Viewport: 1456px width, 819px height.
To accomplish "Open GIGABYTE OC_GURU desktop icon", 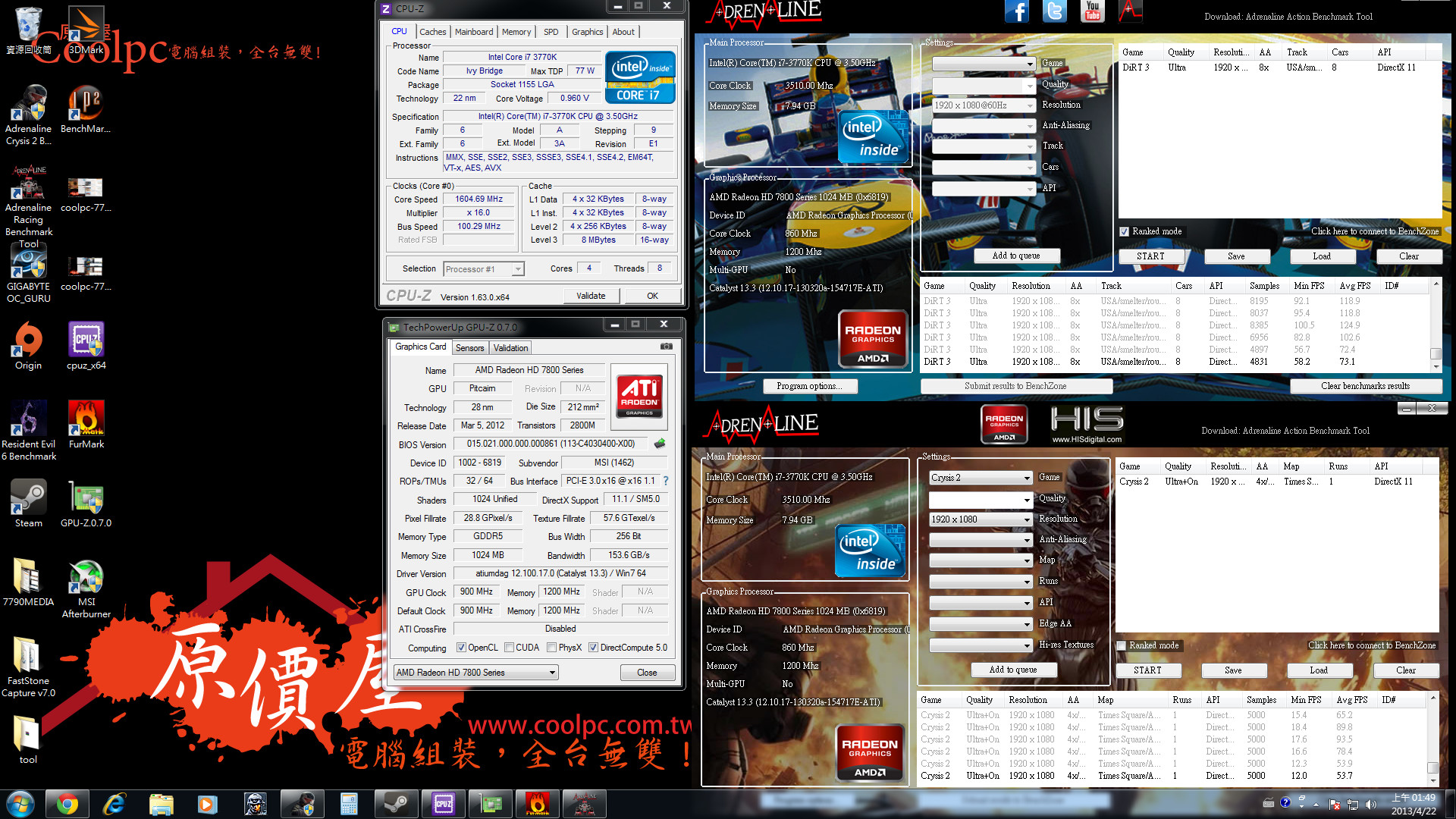I will coord(28,273).
